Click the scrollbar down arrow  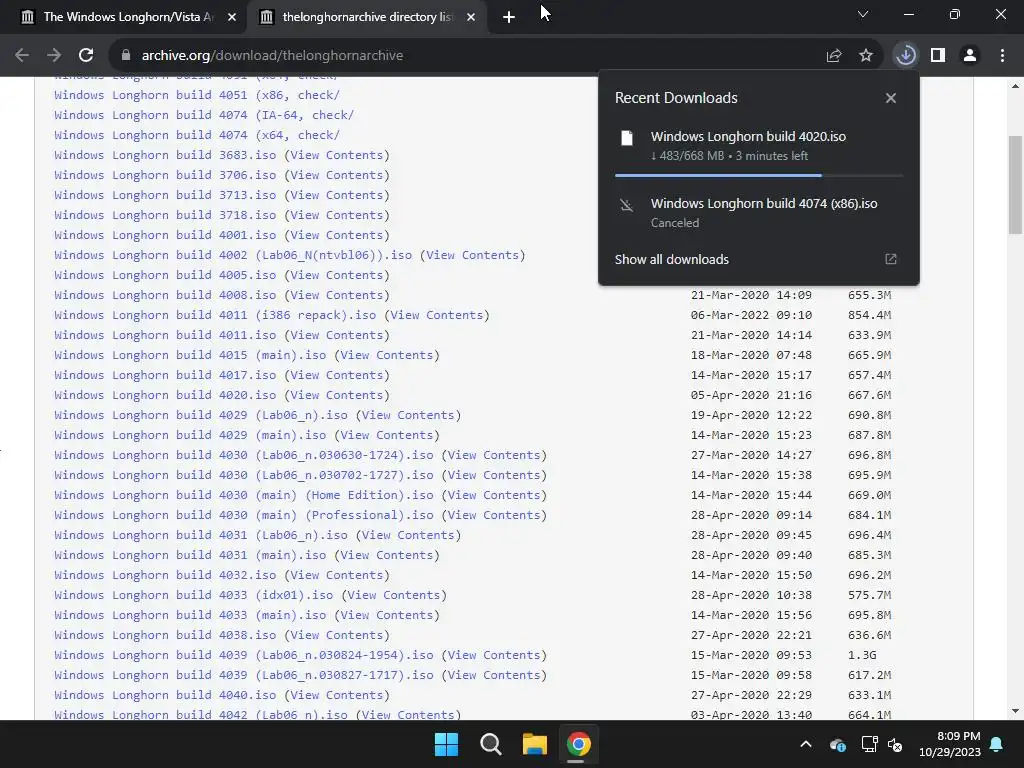1015,711
